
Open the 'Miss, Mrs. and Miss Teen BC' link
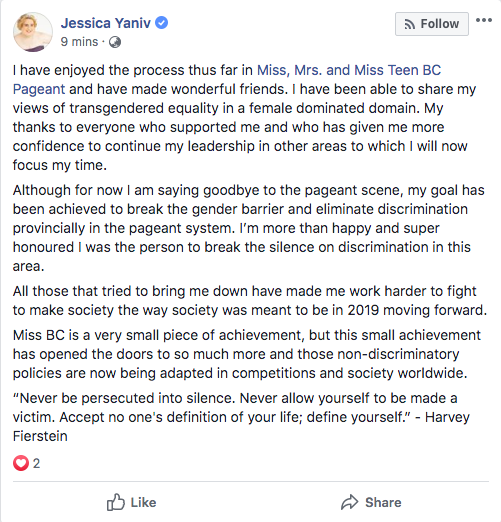tap(349, 70)
